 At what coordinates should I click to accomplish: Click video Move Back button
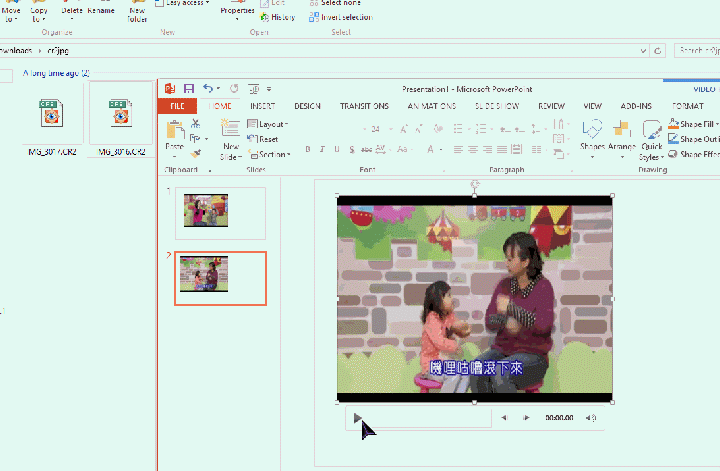pyautogui.click(x=504, y=418)
